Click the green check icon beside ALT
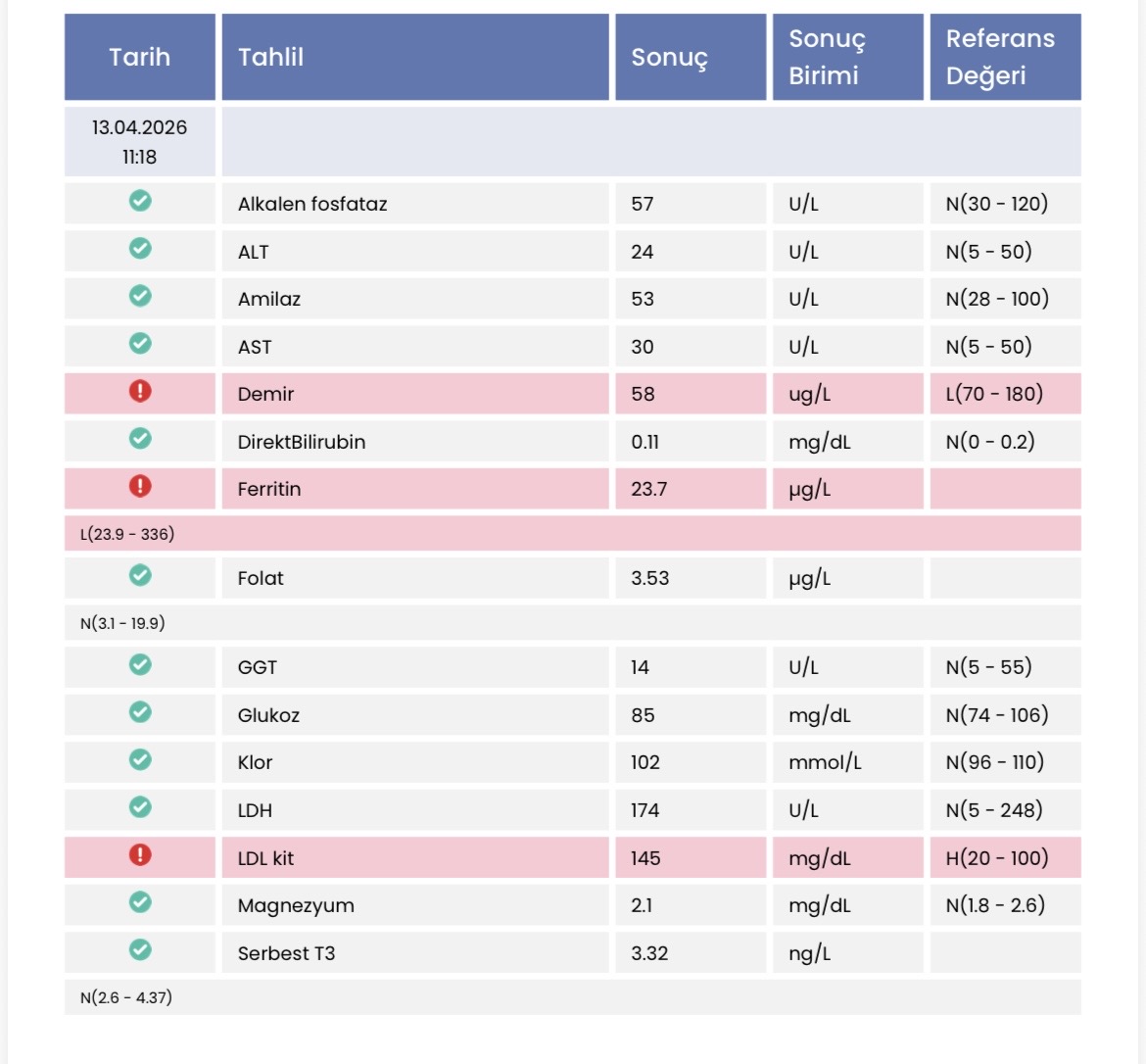Screen dimensions: 1146x1064 tap(140, 249)
